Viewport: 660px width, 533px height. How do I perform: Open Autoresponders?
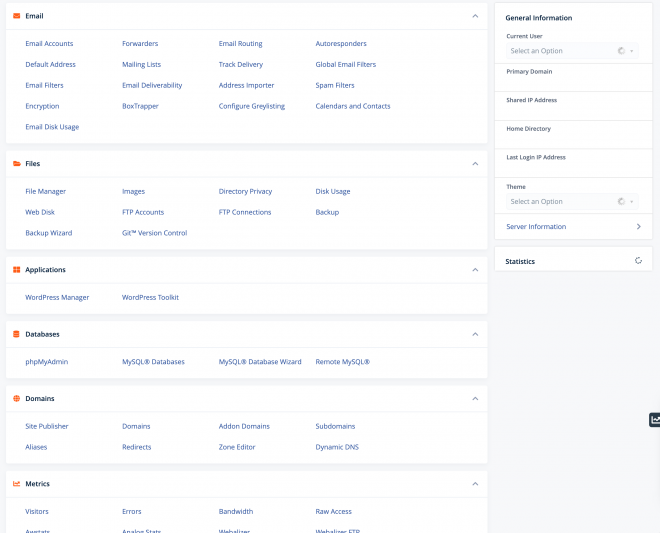pos(341,44)
